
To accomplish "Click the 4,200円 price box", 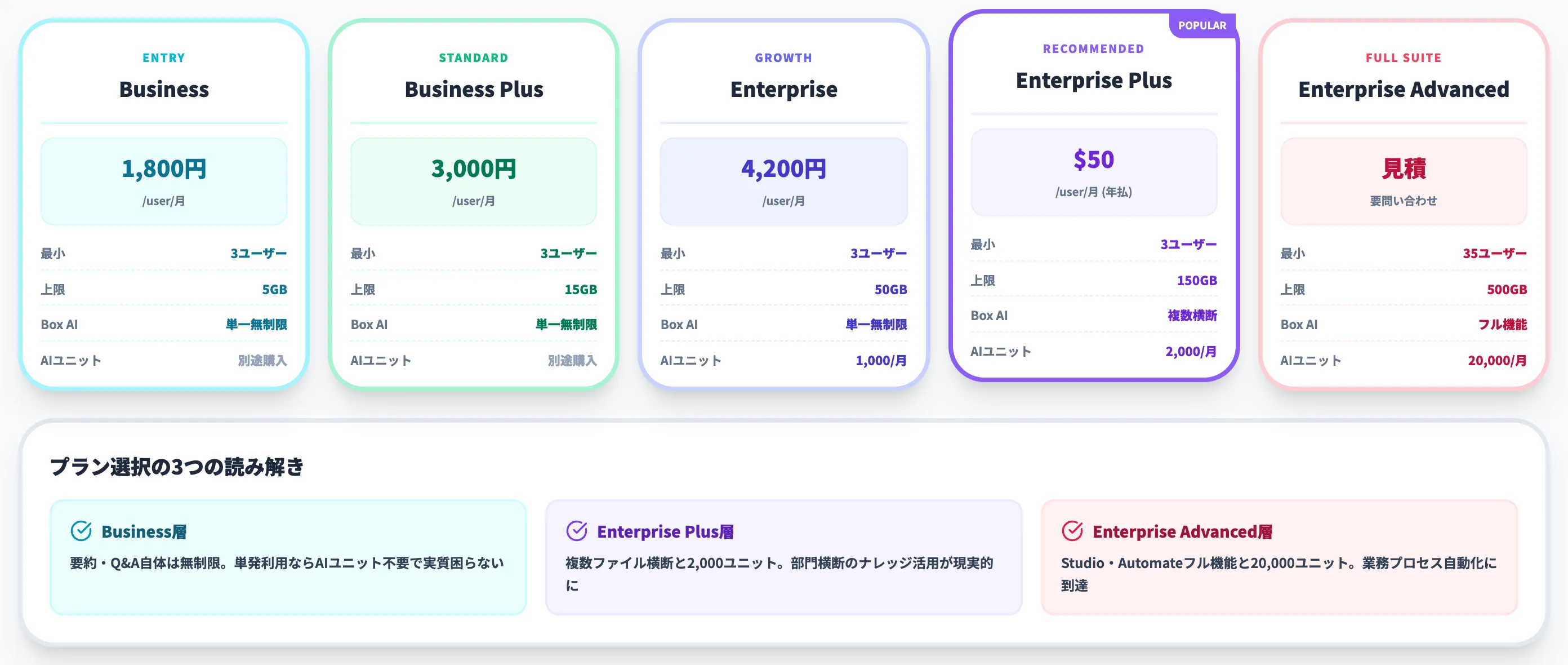I will tap(783, 181).
